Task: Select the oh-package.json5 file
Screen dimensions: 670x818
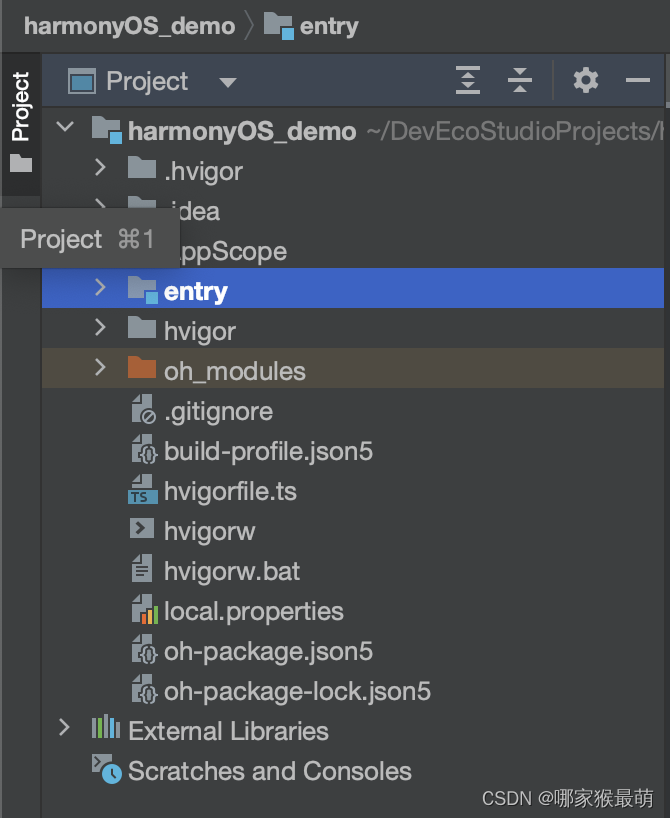Action: 267,651
